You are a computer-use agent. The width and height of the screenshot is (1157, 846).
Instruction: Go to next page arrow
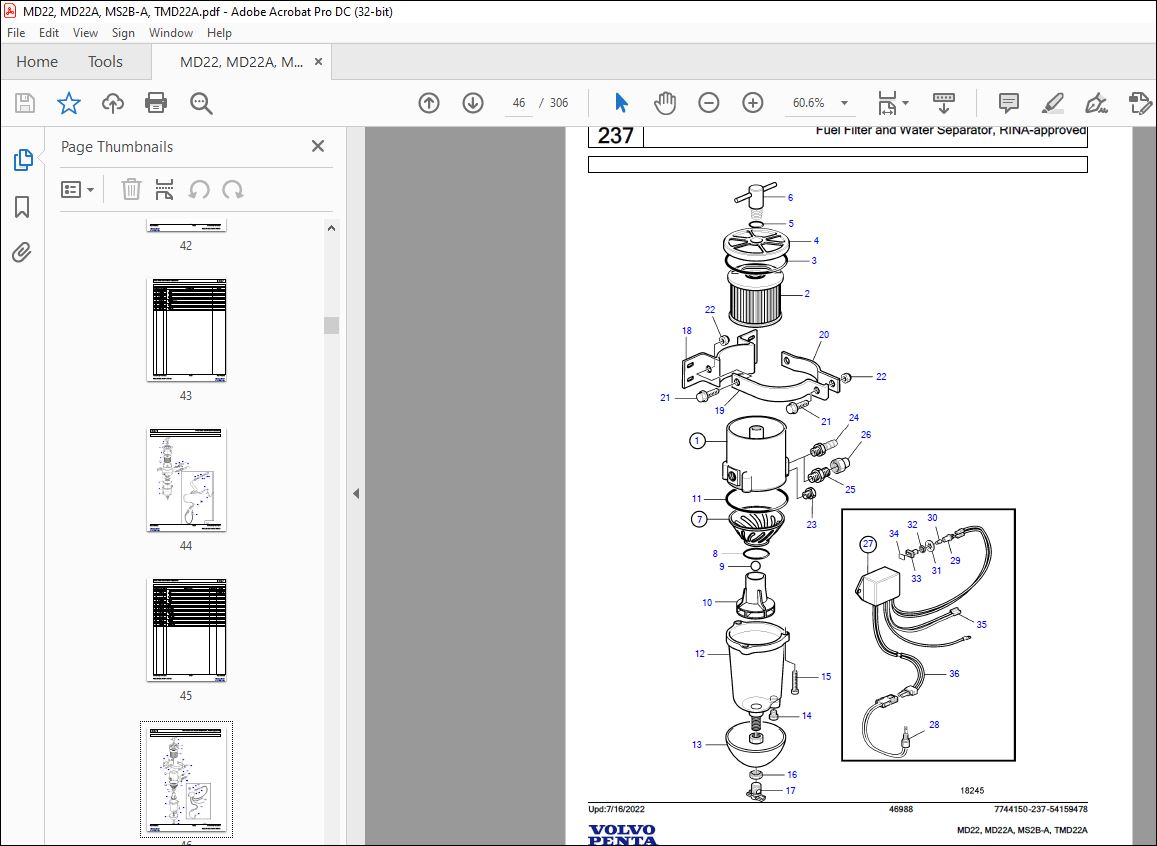point(473,103)
